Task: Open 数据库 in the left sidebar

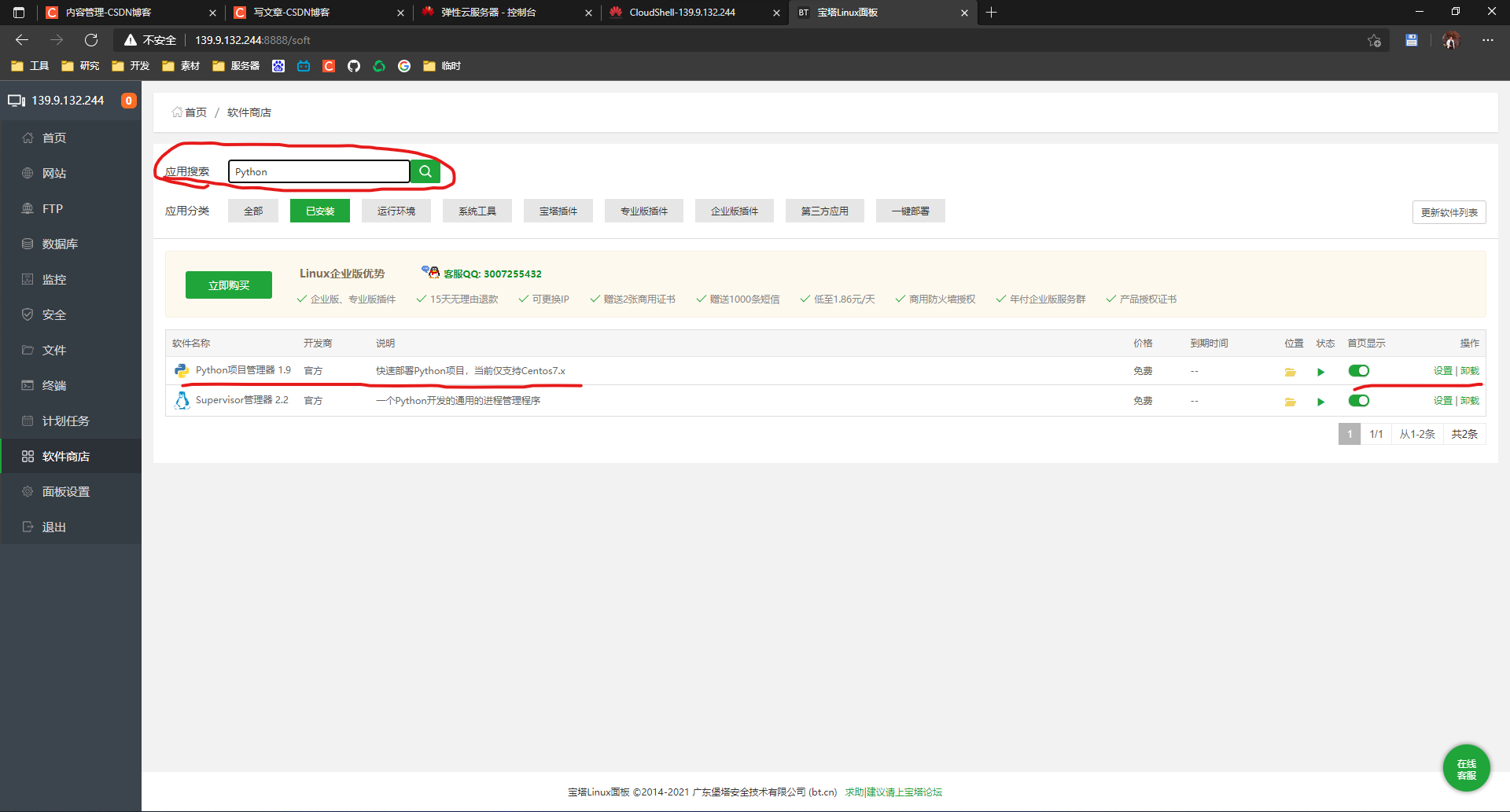Action: pyautogui.click(x=71, y=244)
